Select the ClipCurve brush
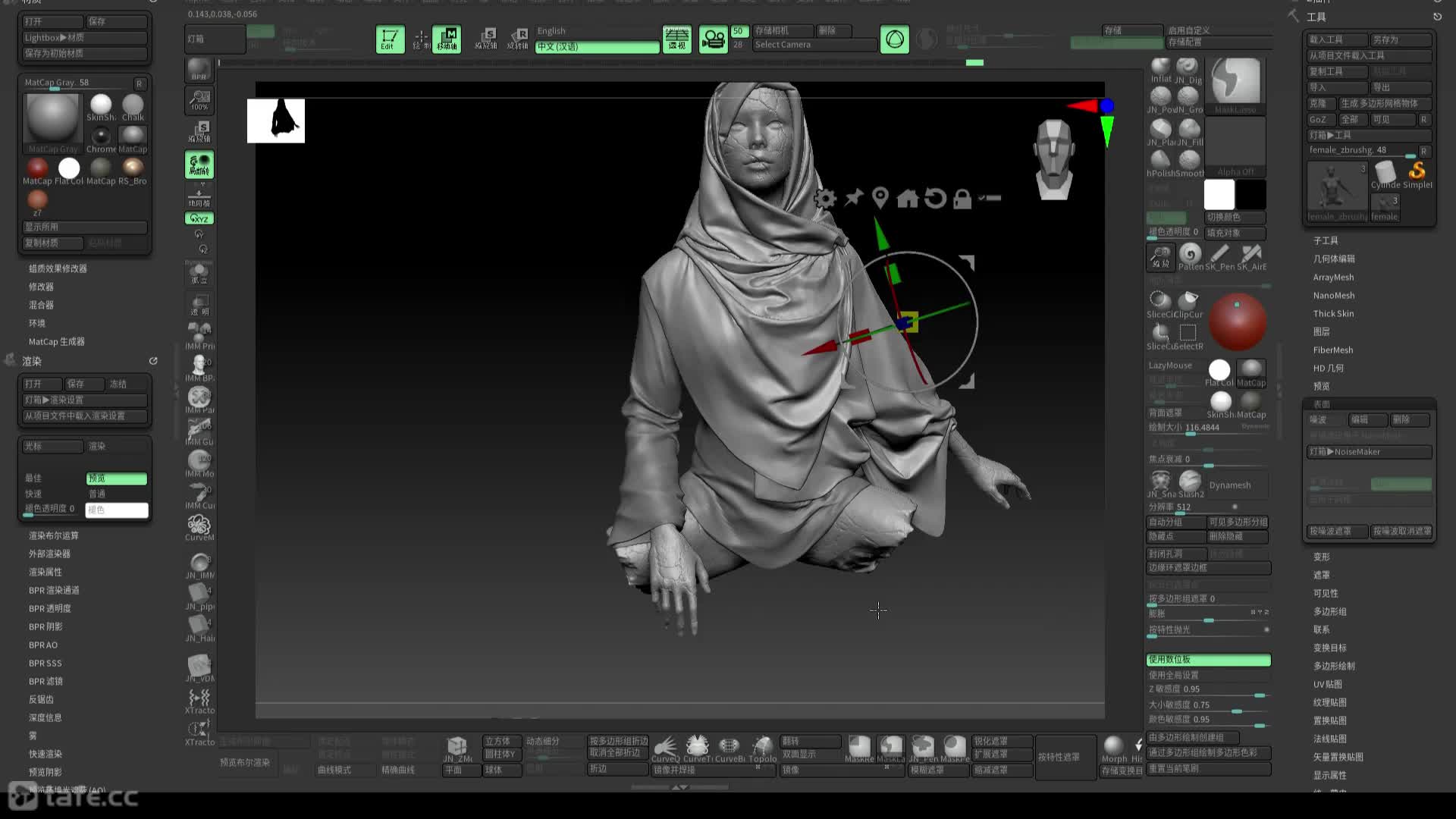The image size is (1456, 819). pyautogui.click(x=1189, y=303)
